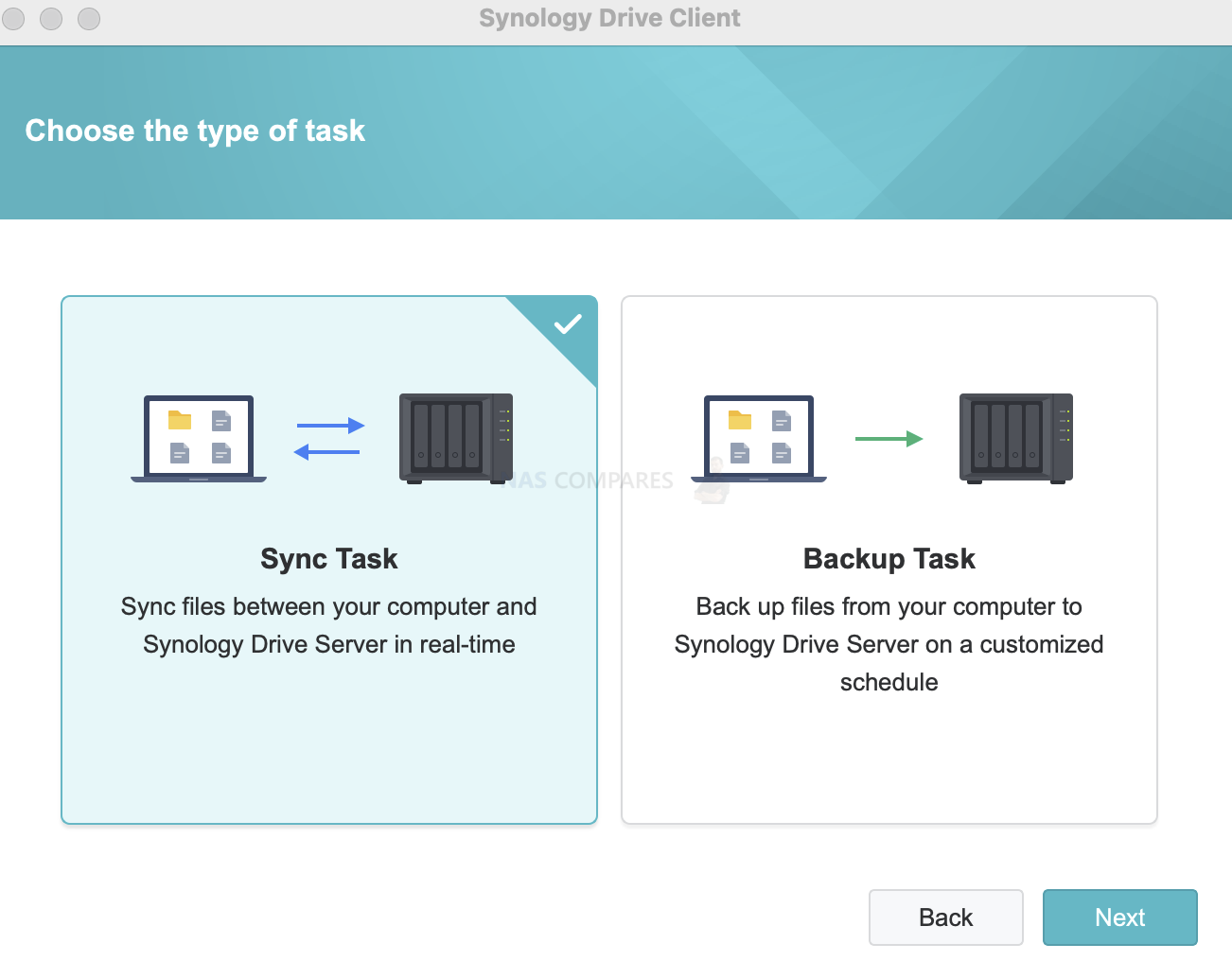Click the NAS server icon in Sync Task card
Viewport: 1232px width, 961px height.
click(x=456, y=439)
